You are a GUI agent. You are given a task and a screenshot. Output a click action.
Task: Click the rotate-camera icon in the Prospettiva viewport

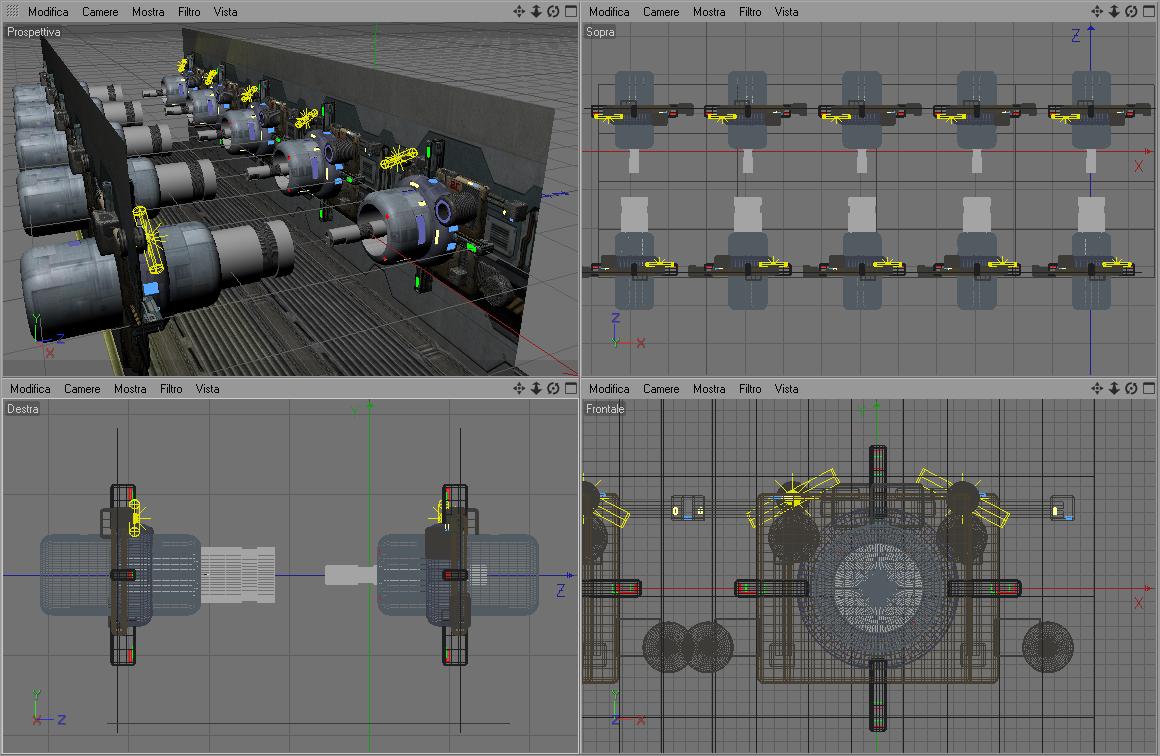tap(553, 11)
